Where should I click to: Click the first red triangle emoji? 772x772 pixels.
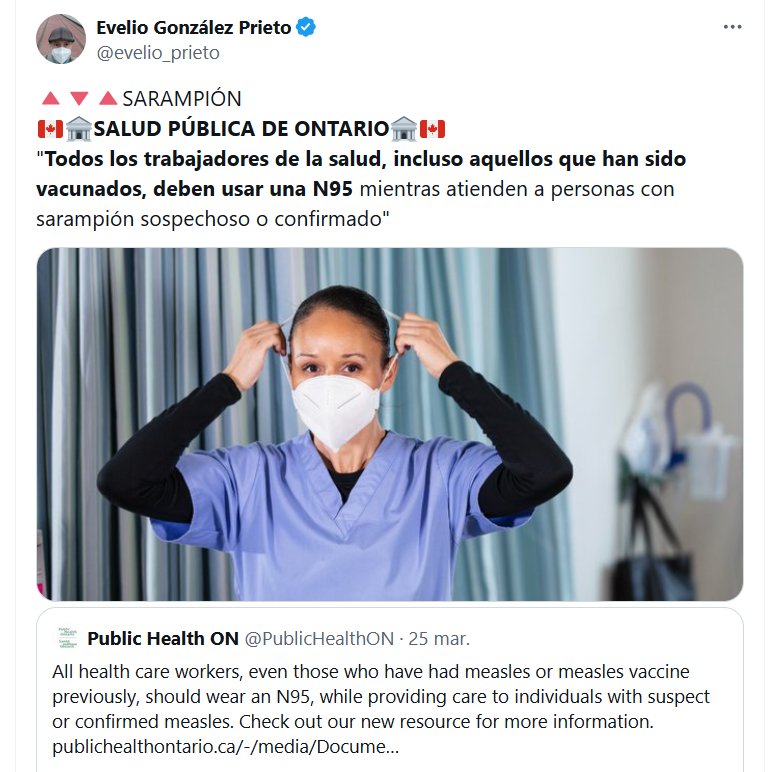51,98
